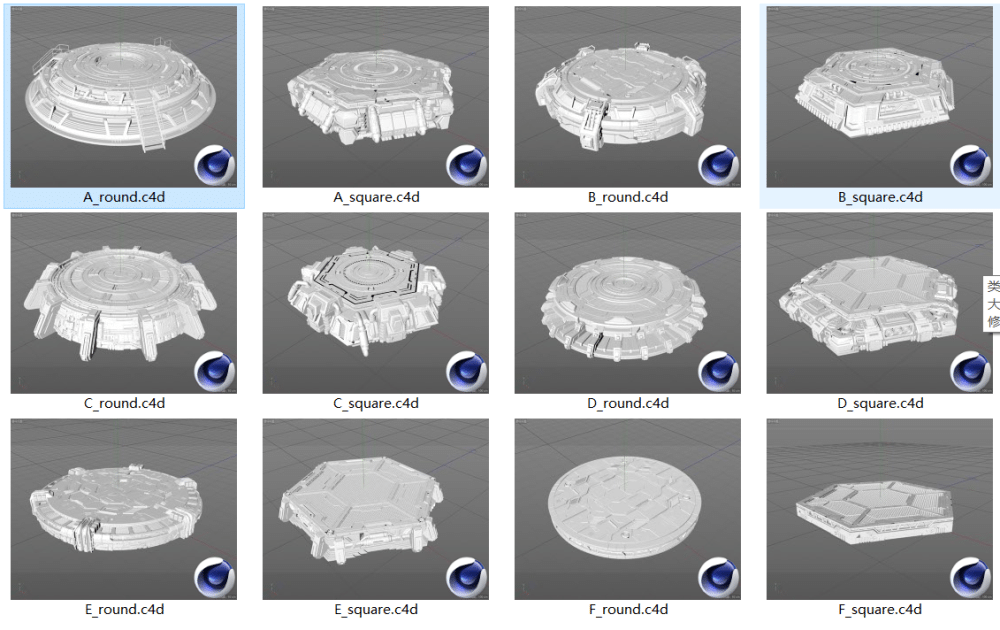
Task: Click the Cinema 4D badge on D_round.c4d
Action: click(x=718, y=371)
